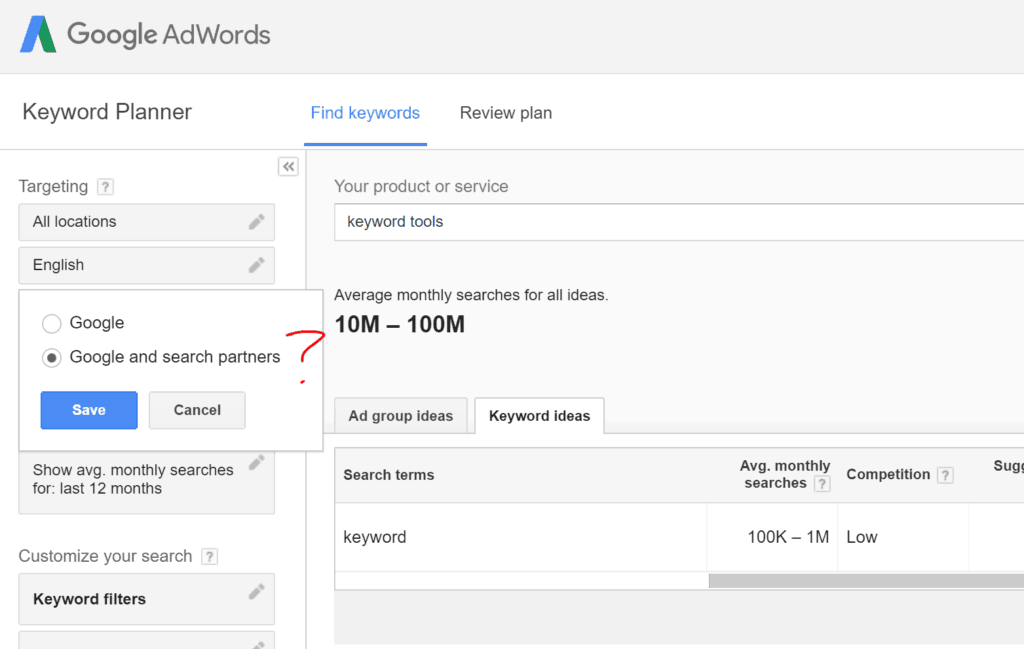Click the horizontal table scrollbar

866,580
